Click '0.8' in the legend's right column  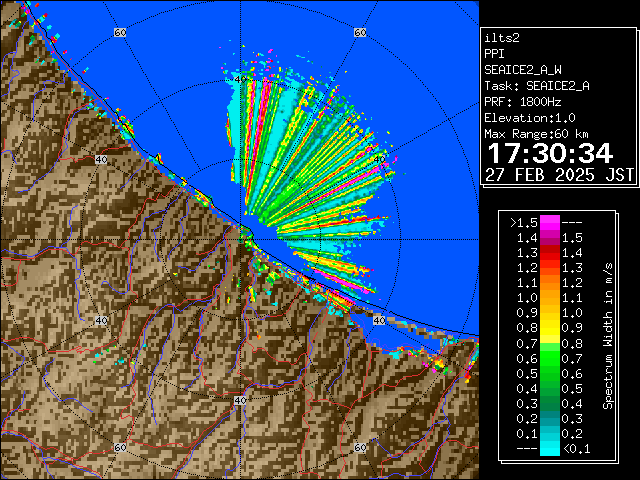pos(572,344)
